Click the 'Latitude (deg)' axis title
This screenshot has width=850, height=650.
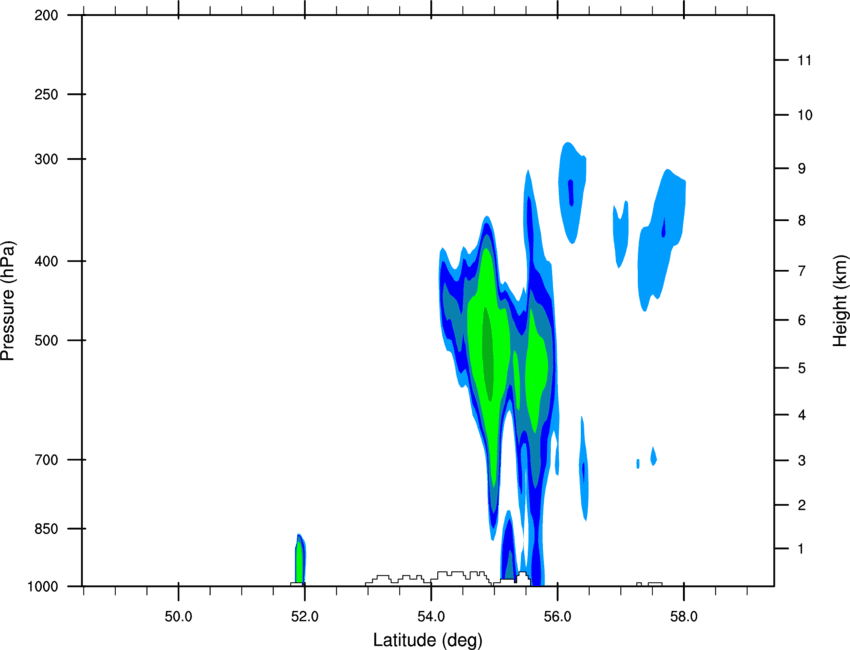[x=427, y=640]
